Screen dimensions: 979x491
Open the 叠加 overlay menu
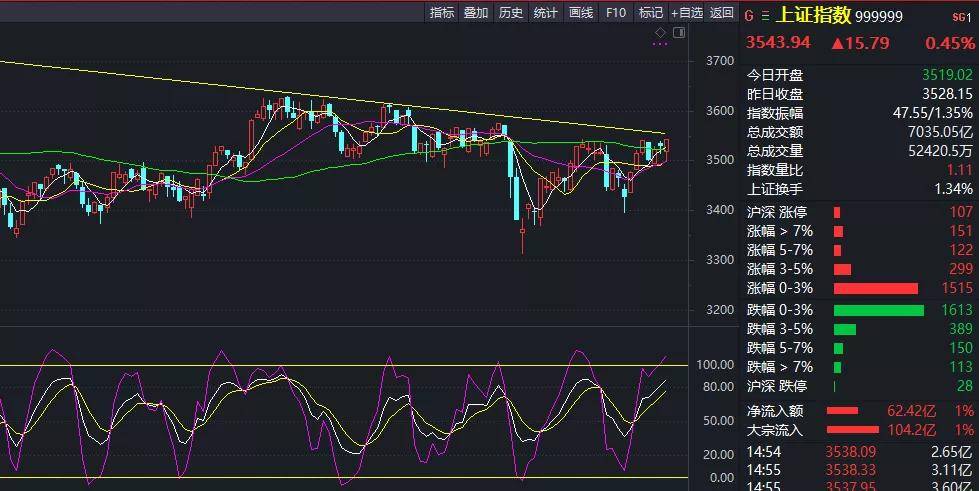[476, 13]
